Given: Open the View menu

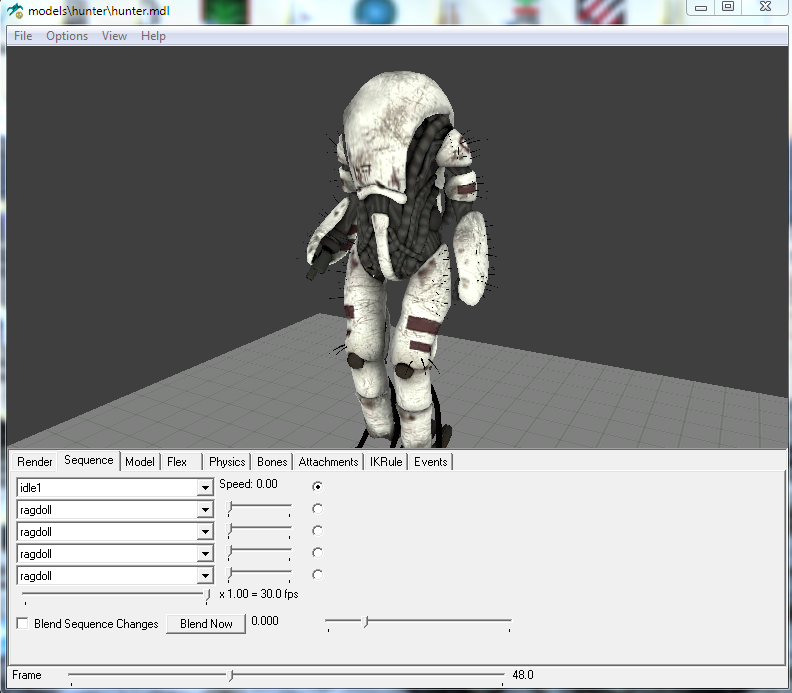Looking at the screenshot, I should [x=114, y=36].
